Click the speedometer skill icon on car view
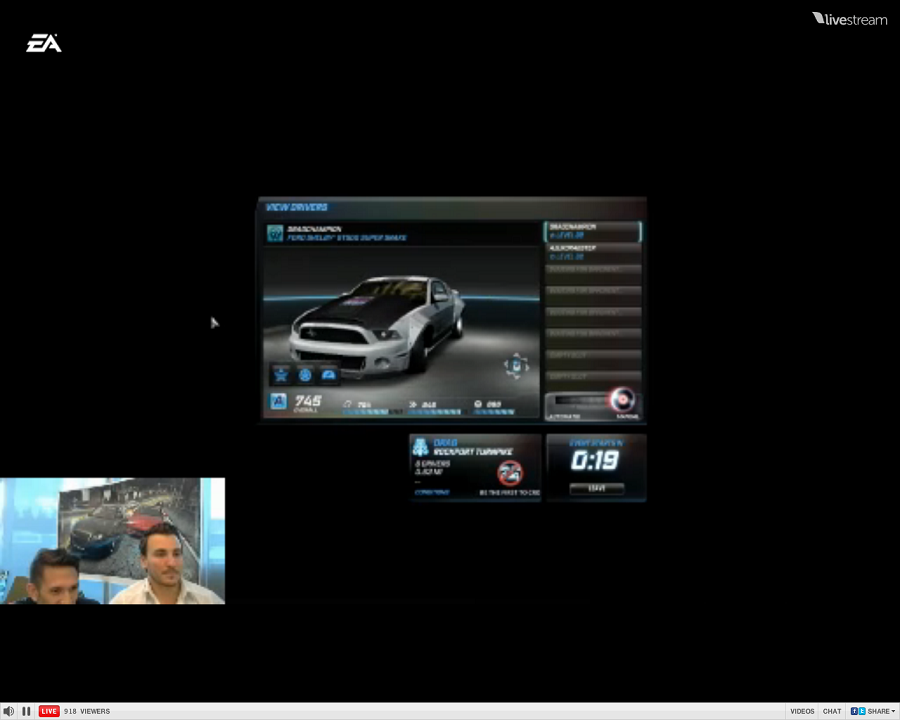Image resolution: width=900 pixels, height=720 pixels. point(328,375)
